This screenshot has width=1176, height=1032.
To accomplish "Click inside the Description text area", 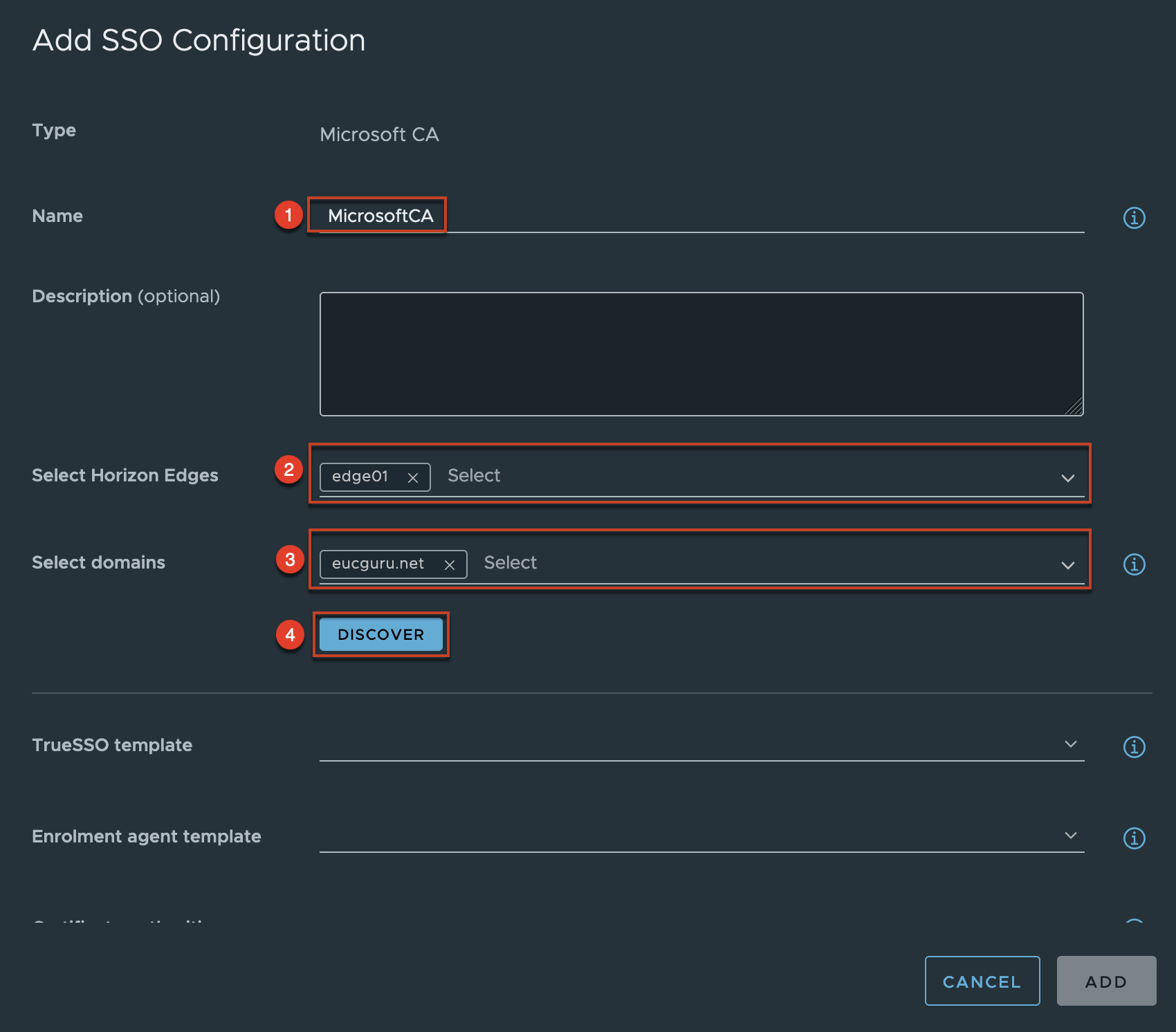I will click(701, 354).
